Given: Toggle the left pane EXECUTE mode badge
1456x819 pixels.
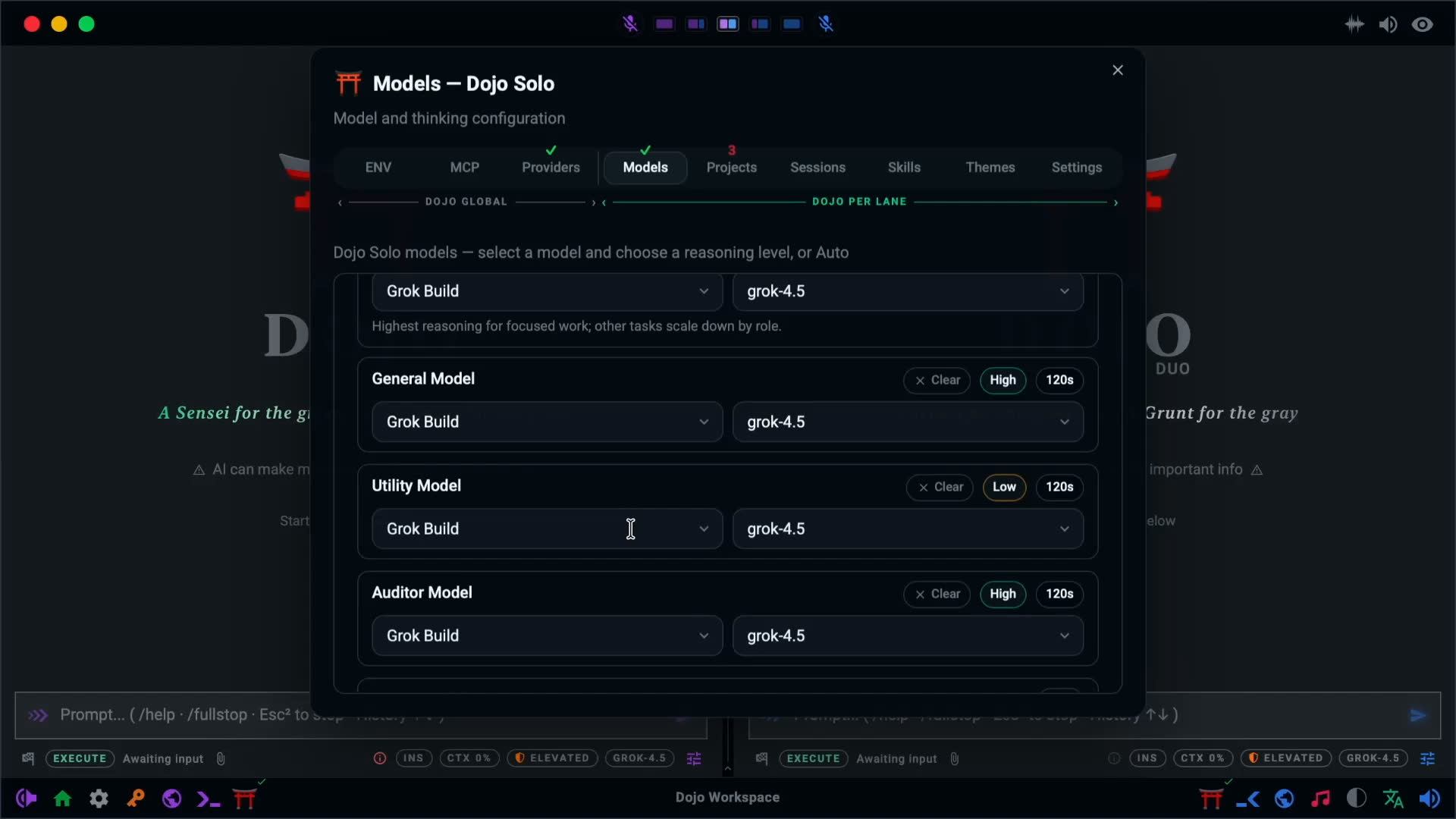Looking at the screenshot, I should coord(80,758).
